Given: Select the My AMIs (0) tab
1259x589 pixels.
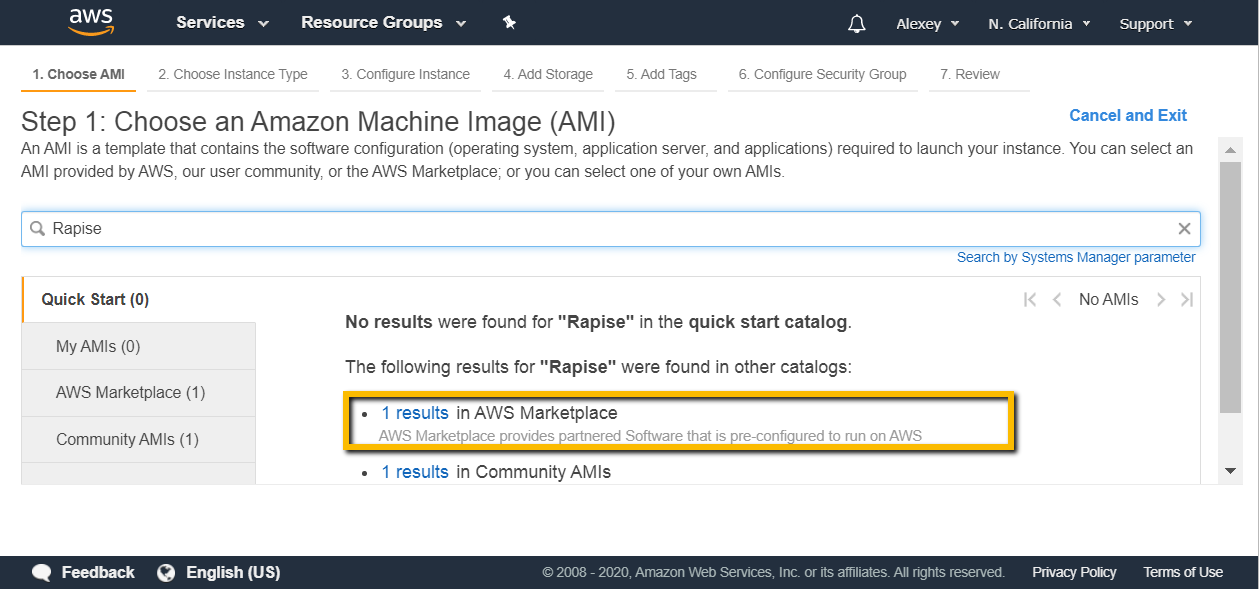Looking at the screenshot, I should coord(139,346).
